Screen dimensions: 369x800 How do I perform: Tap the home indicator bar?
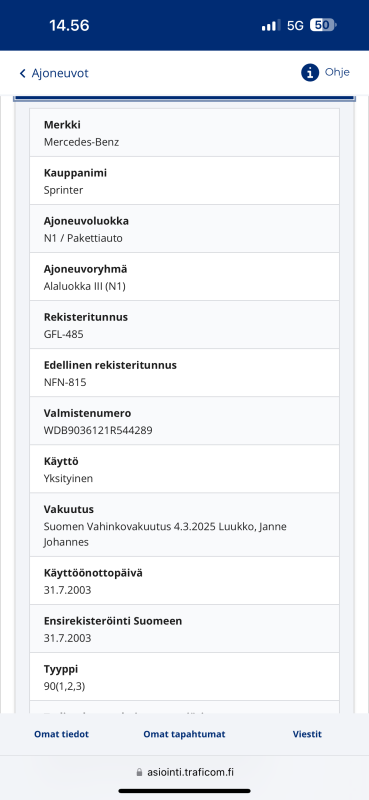pyautogui.click(x=184, y=791)
